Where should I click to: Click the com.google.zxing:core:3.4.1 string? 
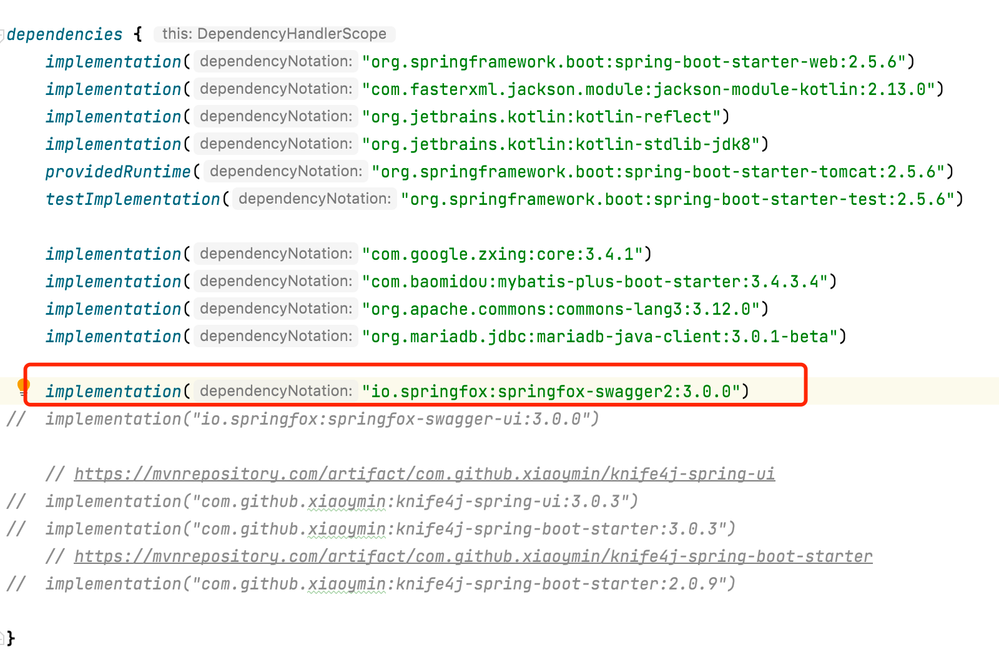[x=502, y=254]
